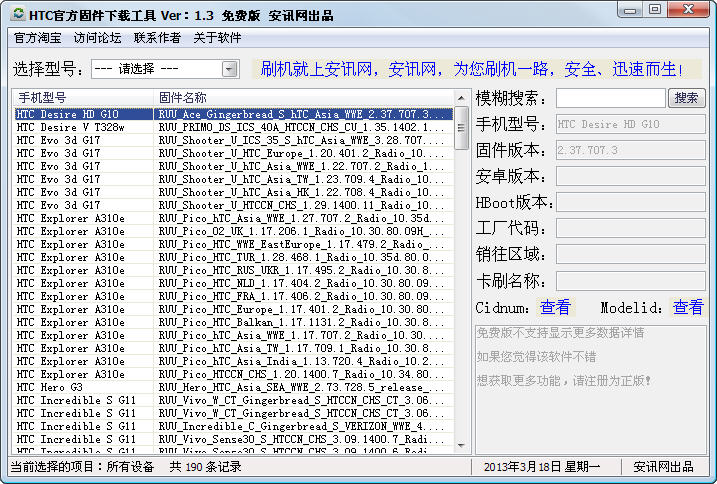Select firmware RUU_Pico_HTC_Europe_1.17.401.2
The width and height of the screenshot is (717, 484).
(234, 309)
